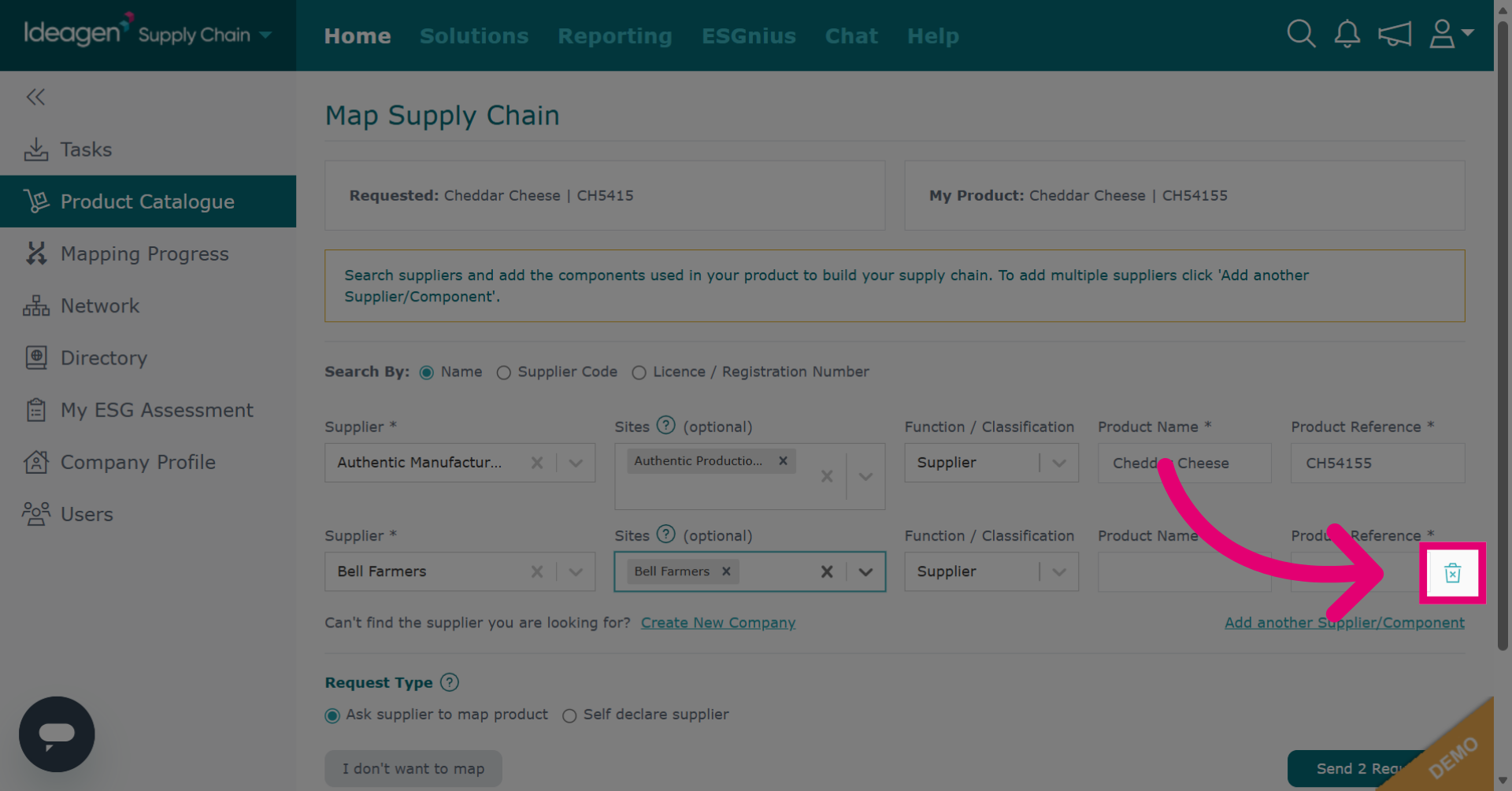Click the empty second-row Product Name field
Image resolution: width=1512 pixels, height=791 pixels.
pyautogui.click(x=1184, y=571)
